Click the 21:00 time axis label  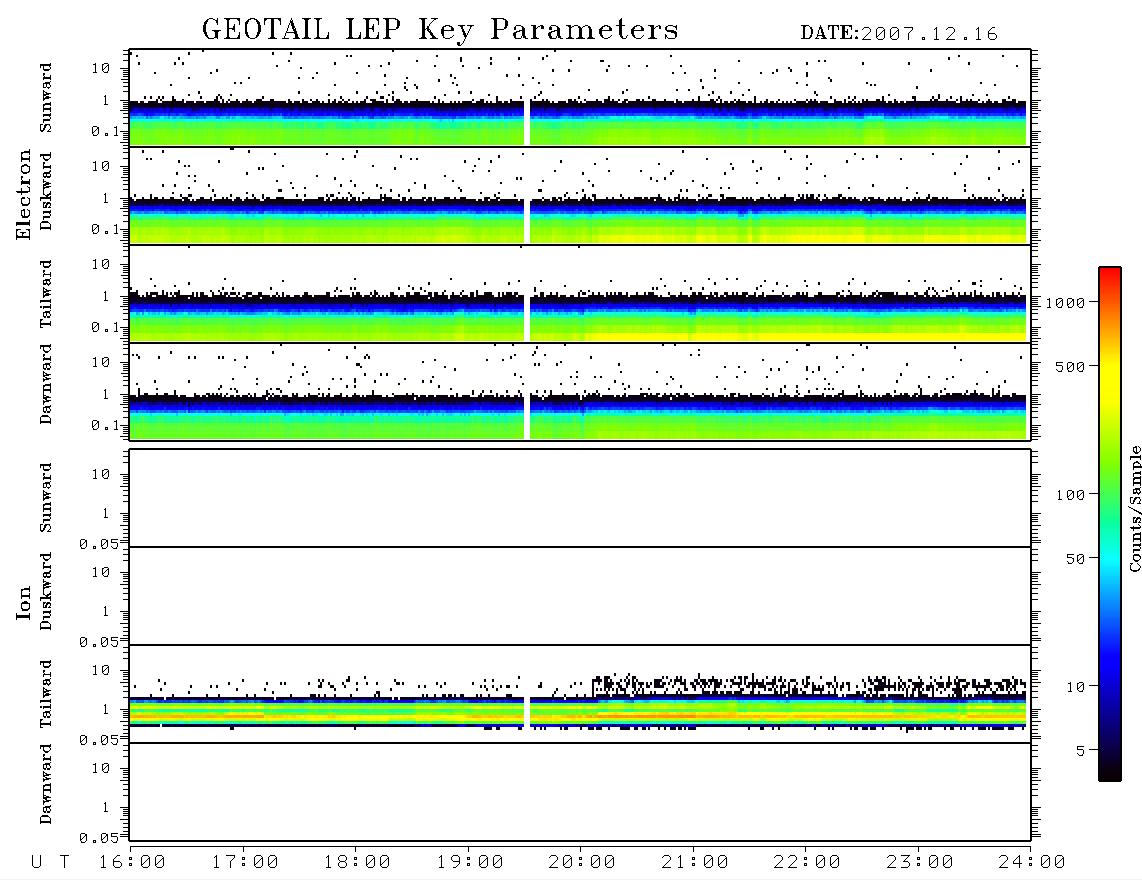pyautogui.click(x=696, y=863)
